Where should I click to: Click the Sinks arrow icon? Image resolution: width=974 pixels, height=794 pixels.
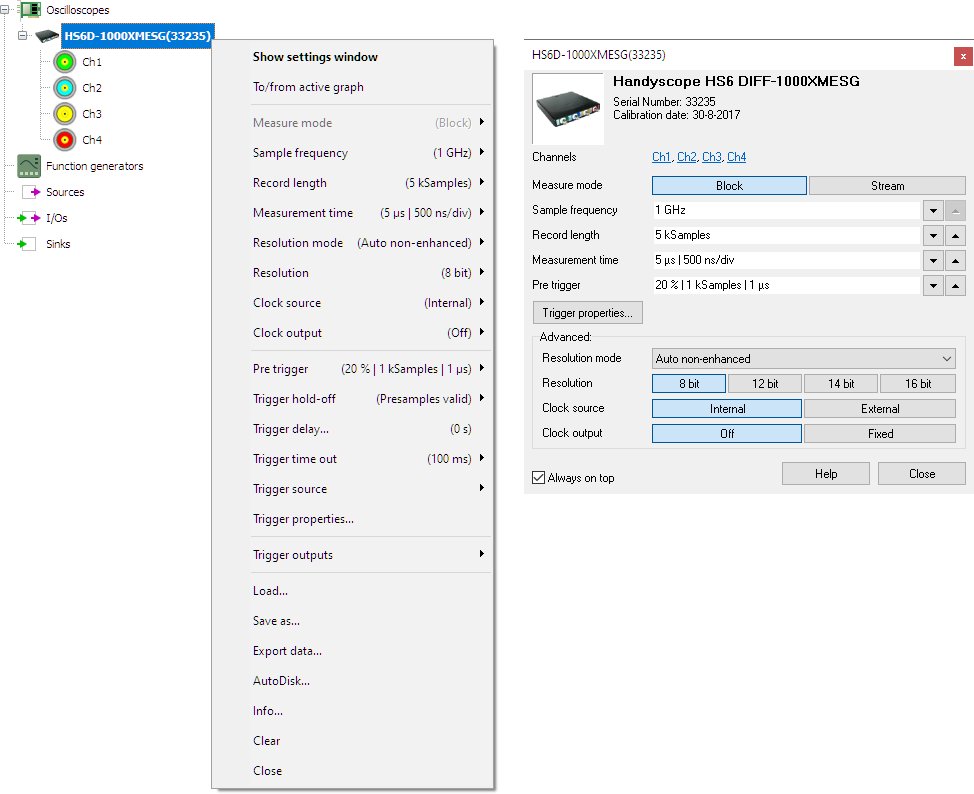[26, 244]
